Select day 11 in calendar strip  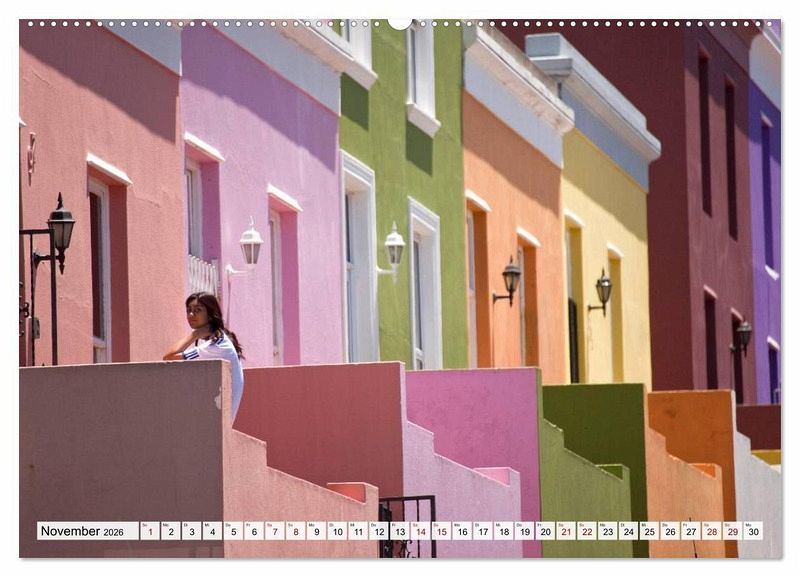pos(358,531)
